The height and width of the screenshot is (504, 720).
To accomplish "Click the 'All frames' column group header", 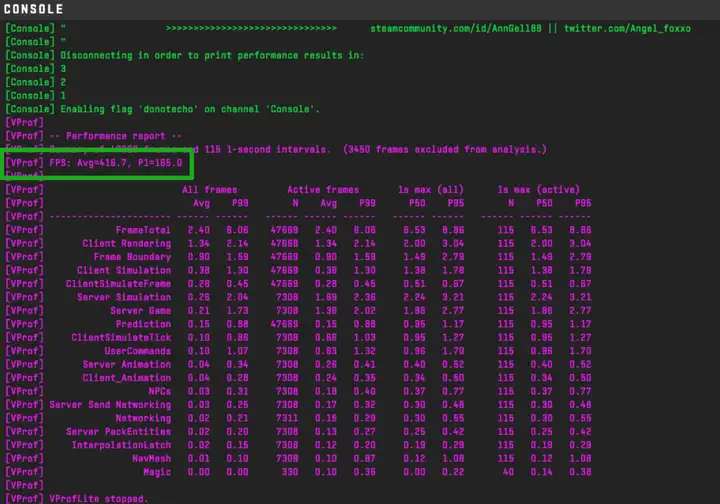I will 209,190.
